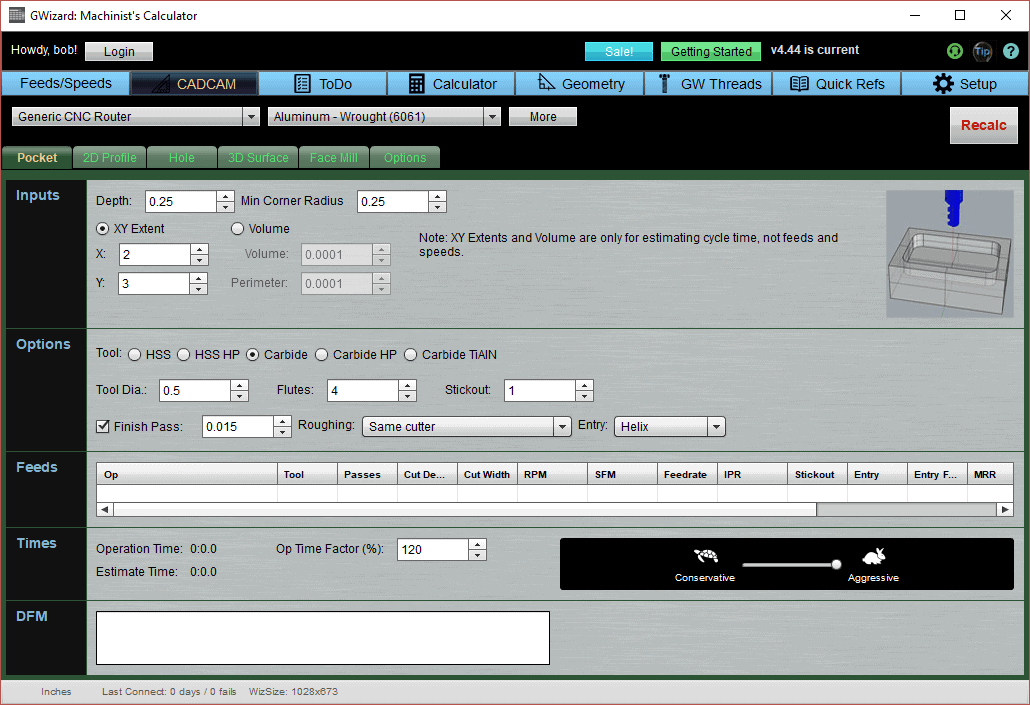This screenshot has width=1030, height=705.
Task: Click the Getting Started button
Action: point(710,51)
